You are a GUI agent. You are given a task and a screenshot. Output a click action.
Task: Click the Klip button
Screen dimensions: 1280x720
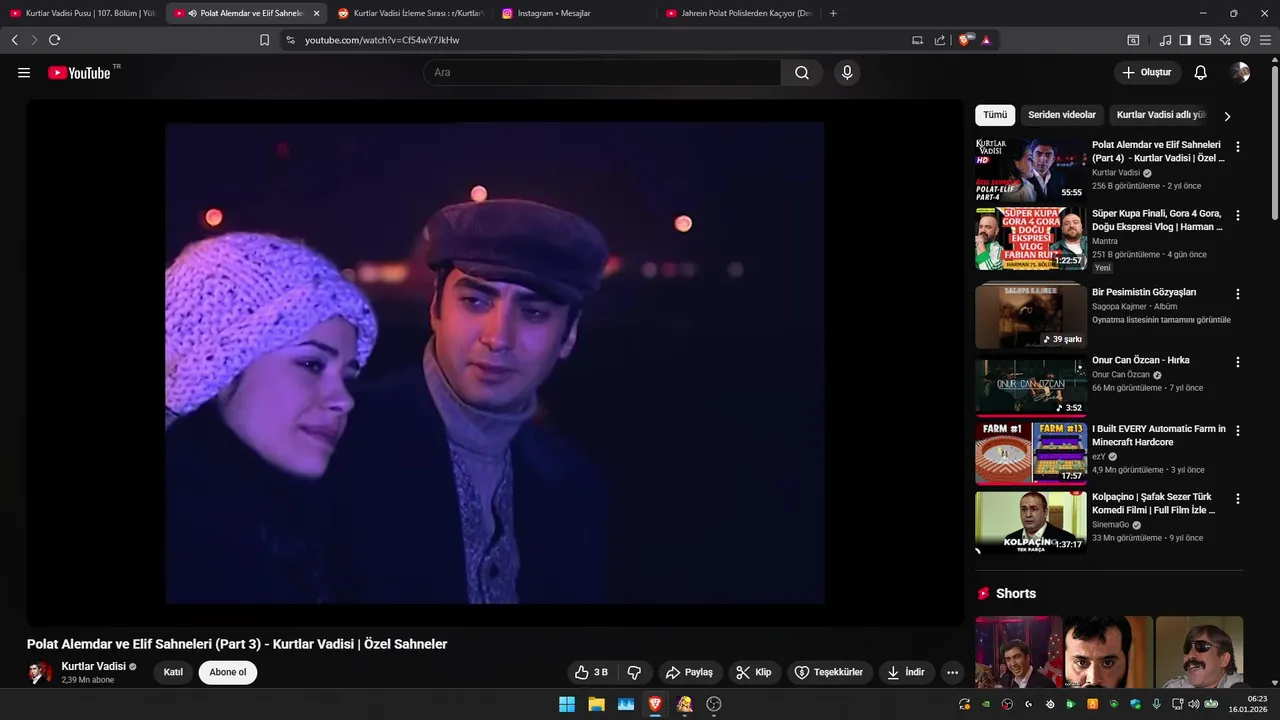(x=754, y=672)
